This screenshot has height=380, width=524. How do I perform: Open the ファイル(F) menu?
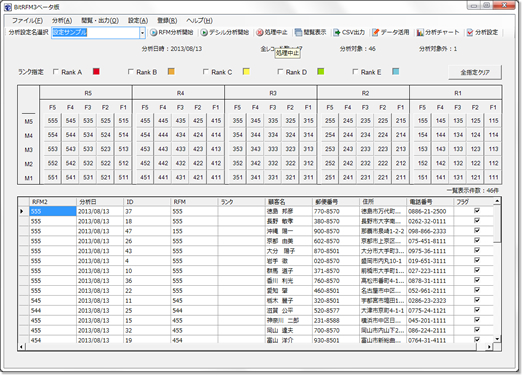[x=27, y=21]
